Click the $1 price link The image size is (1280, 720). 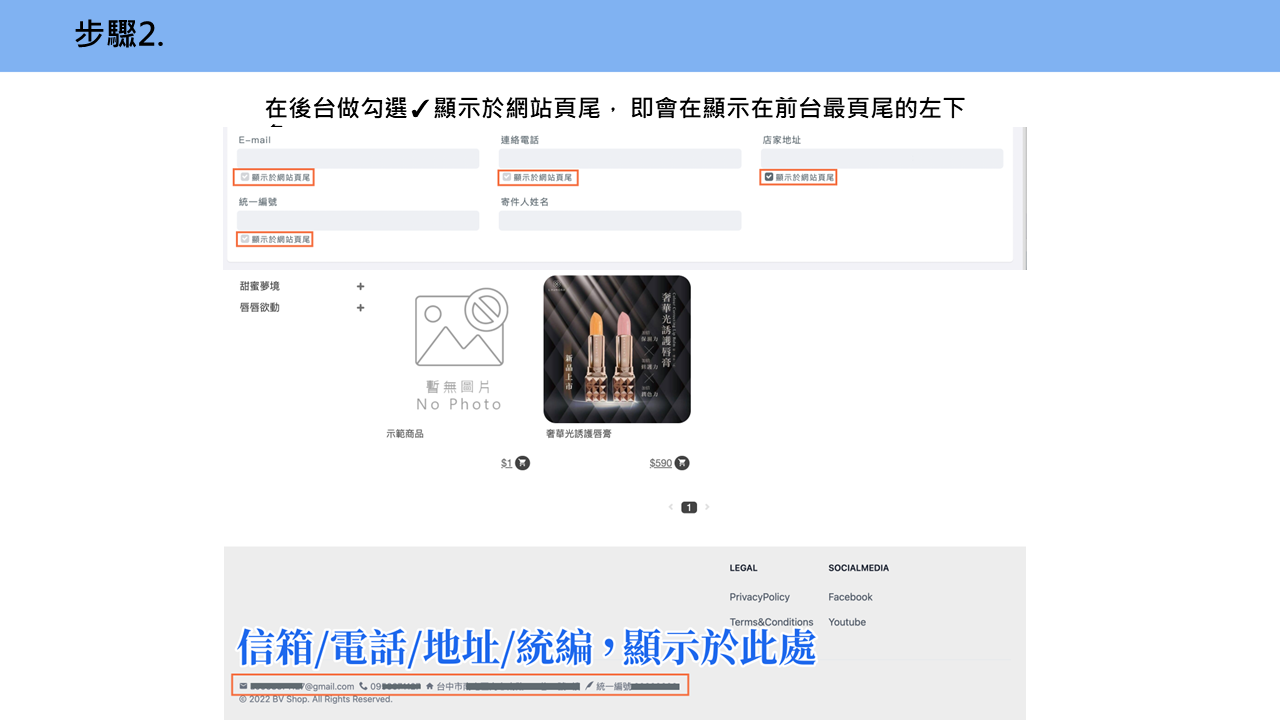(507, 463)
